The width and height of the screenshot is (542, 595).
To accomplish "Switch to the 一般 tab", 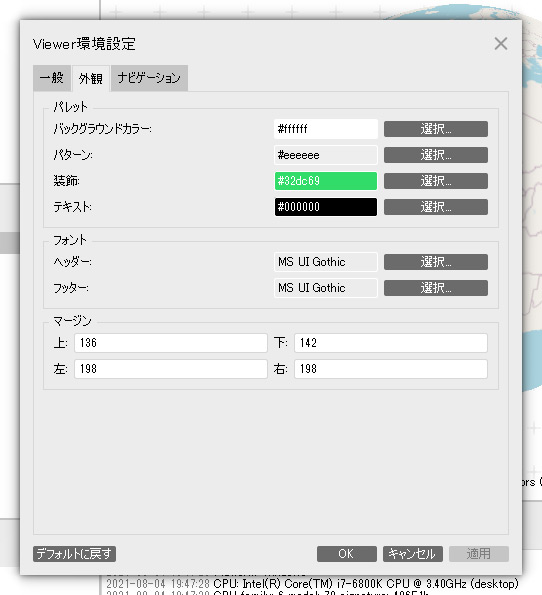I will pyautogui.click(x=52, y=78).
